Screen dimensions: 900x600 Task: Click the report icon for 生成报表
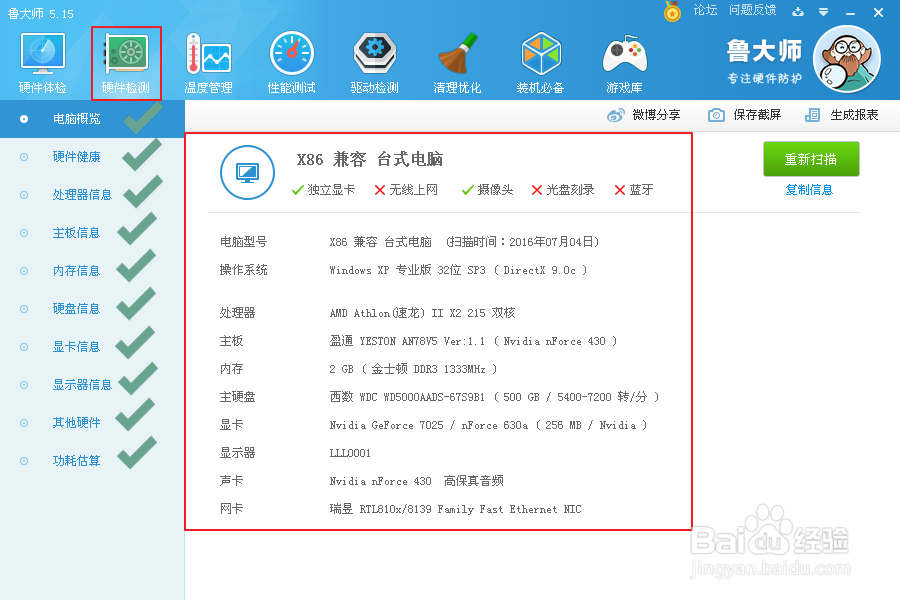812,115
